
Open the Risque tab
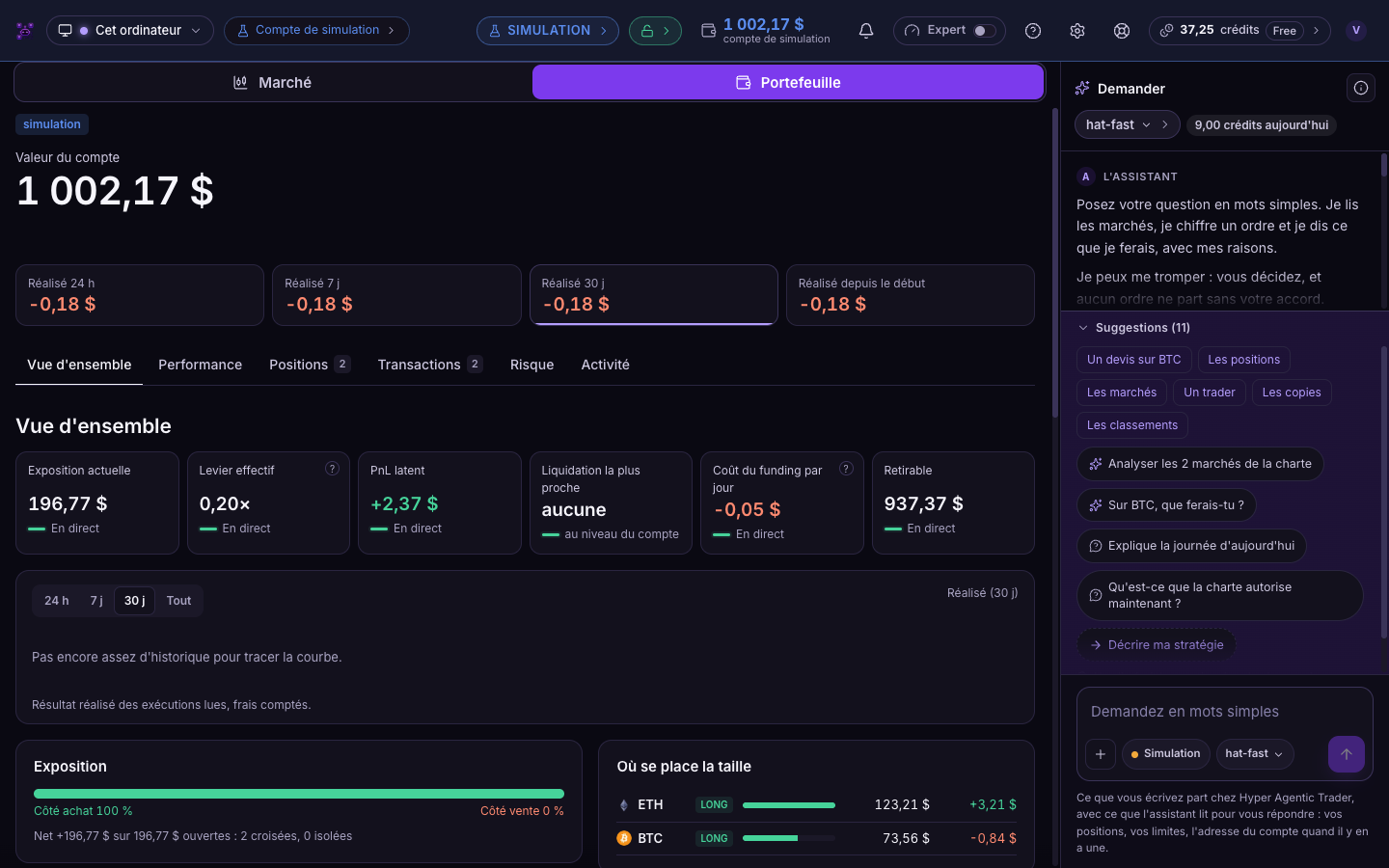(x=532, y=365)
